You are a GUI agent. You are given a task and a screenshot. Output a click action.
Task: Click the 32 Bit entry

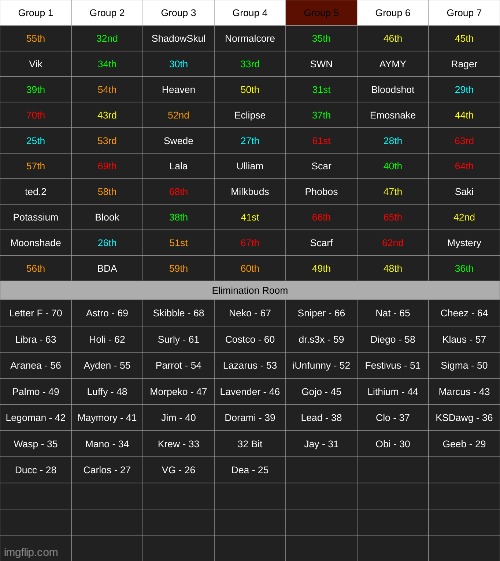[250, 444]
